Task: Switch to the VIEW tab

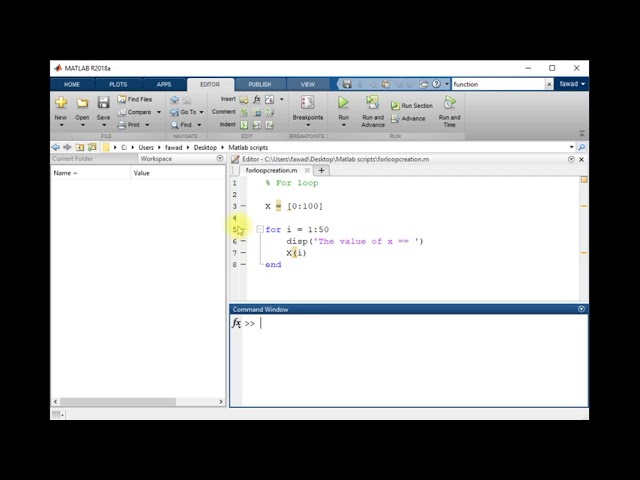Action: pyautogui.click(x=308, y=84)
